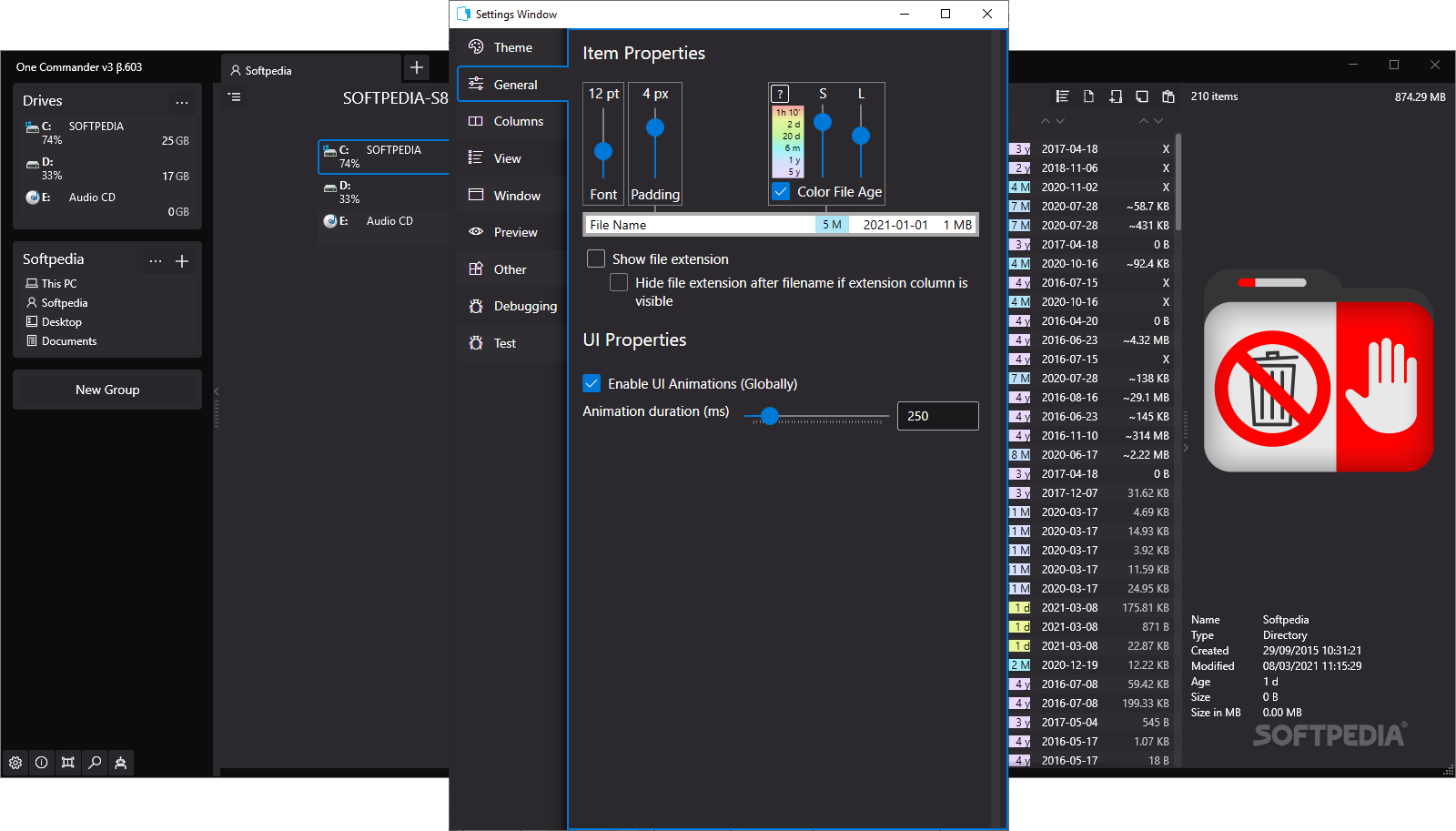Expand preview pane arrow right of file list
Image resolution: width=1456 pixels, height=831 pixels.
coord(1186,448)
